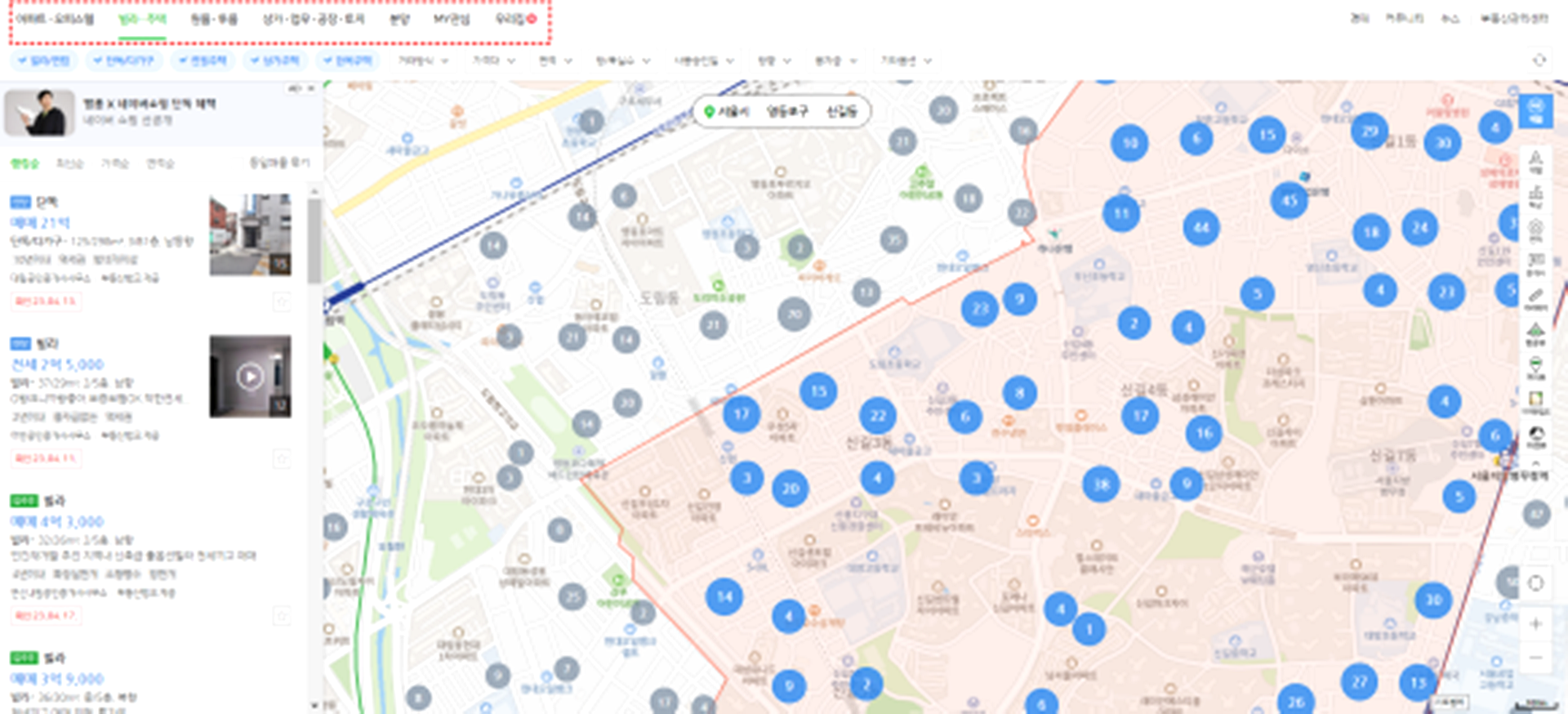This screenshot has height=714, width=1568.
Task: Open the 뉴스 link in top right
Action: 1450,18
